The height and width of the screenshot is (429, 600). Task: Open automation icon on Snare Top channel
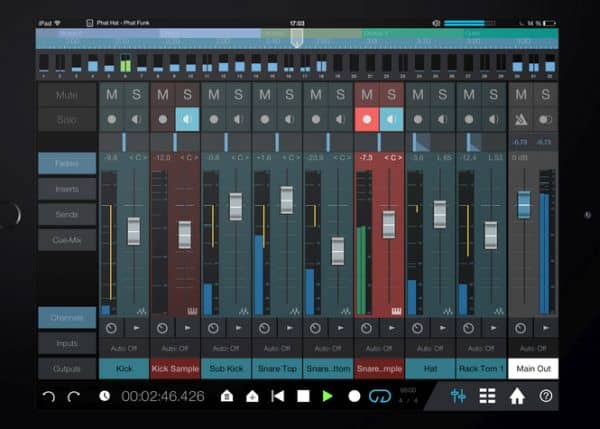coord(264,328)
